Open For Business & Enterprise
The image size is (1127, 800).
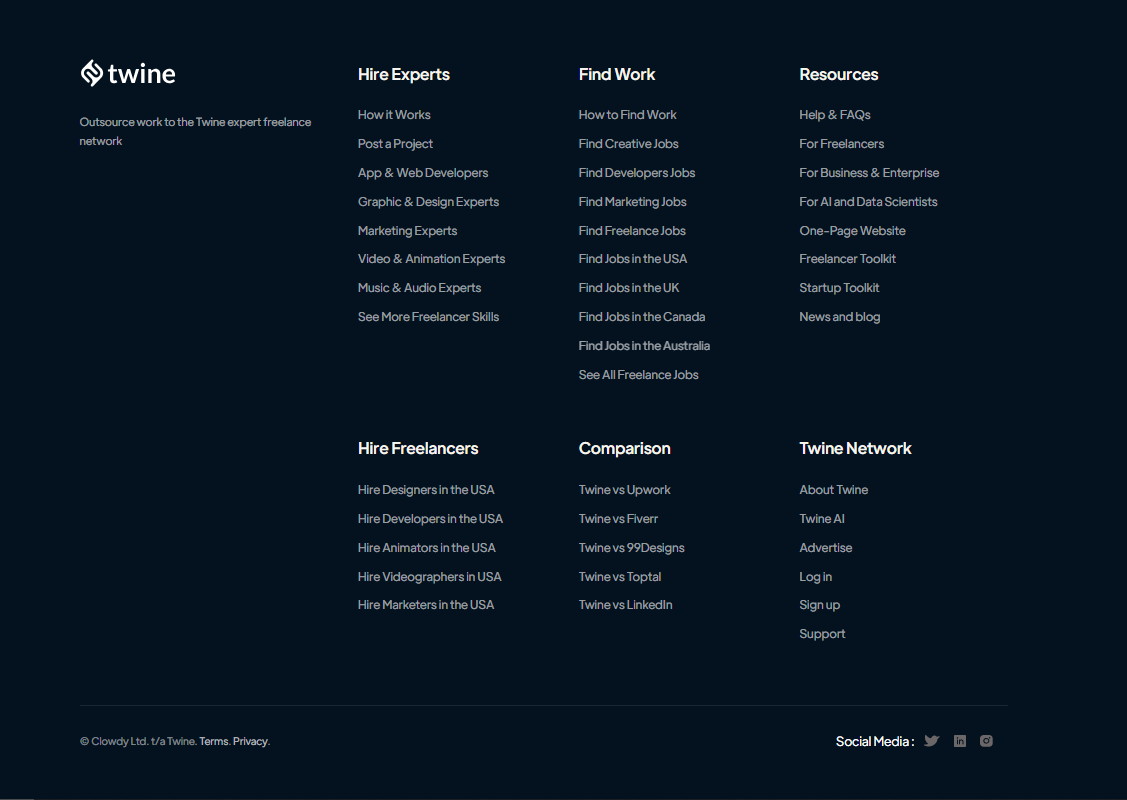pos(869,173)
